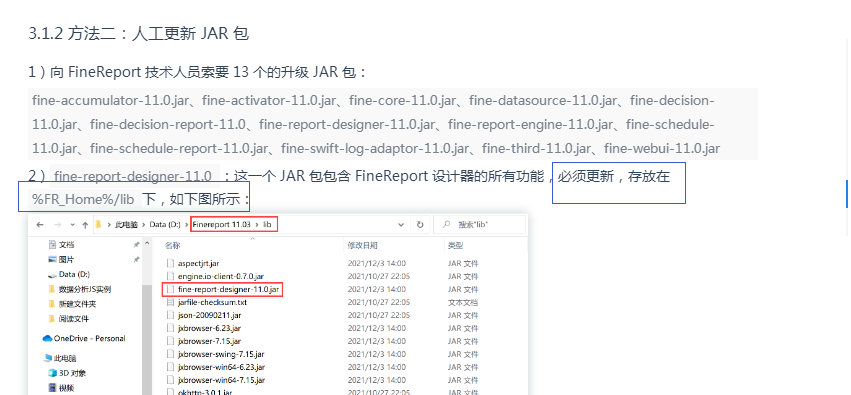Screen dimensions: 851x395
Task: Click inline code fine-report-designer-11.0 in step 2
Action: 134,176
